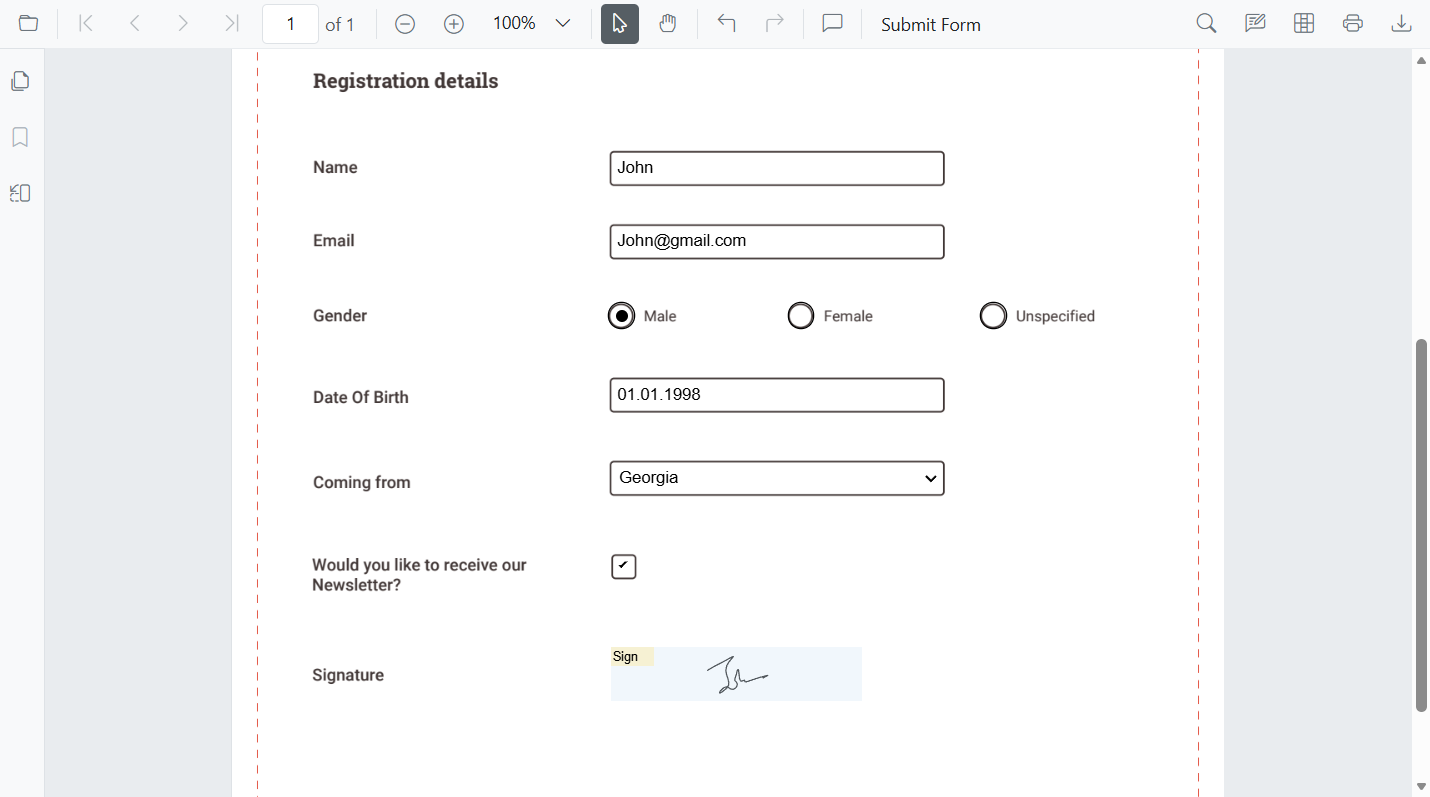This screenshot has height=797, width=1430.
Task: Click the vertical scrollbar thumb
Action: [1421, 525]
